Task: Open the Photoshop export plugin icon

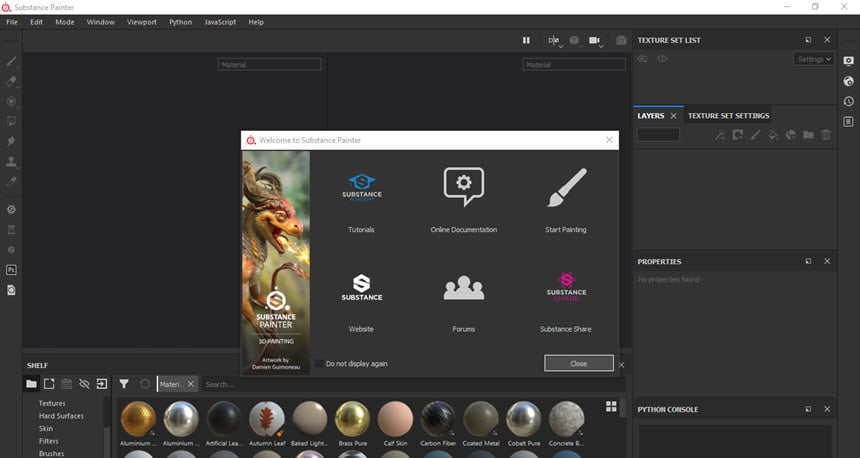Action: (x=11, y=270)
